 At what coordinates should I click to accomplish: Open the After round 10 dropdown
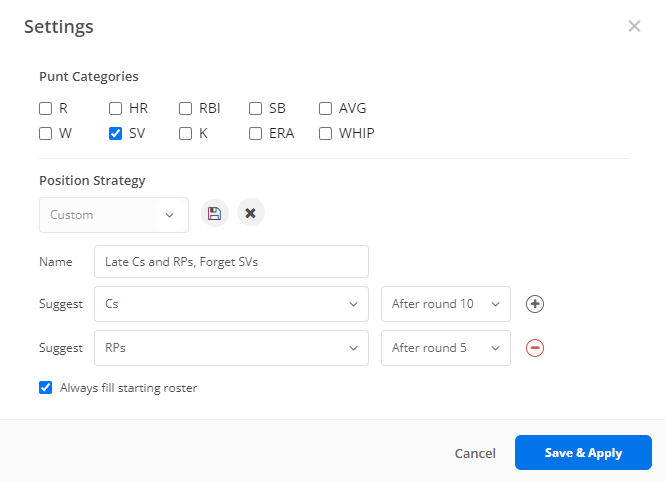pos(445,304)
